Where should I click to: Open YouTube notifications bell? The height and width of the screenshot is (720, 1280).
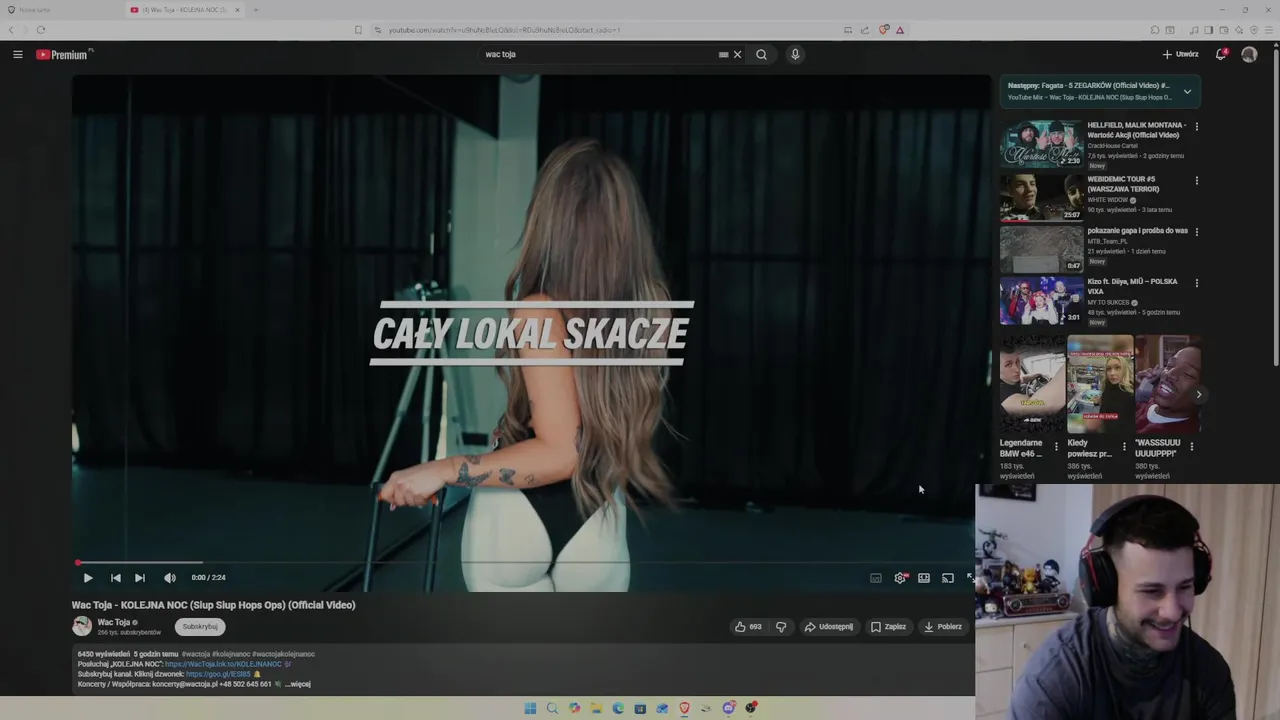[x=1221, y=55]
